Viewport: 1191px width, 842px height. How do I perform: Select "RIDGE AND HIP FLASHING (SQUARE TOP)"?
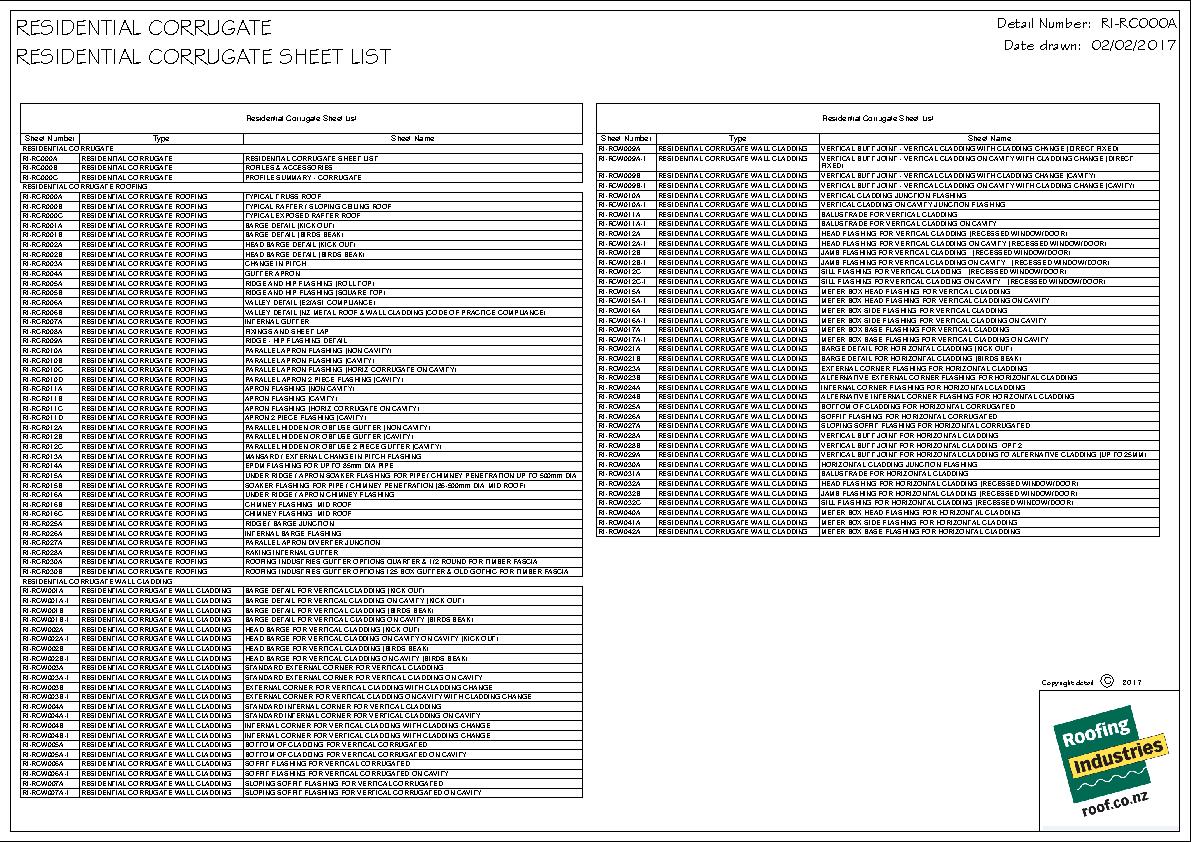pyautogui.click(x=315, y=292)
